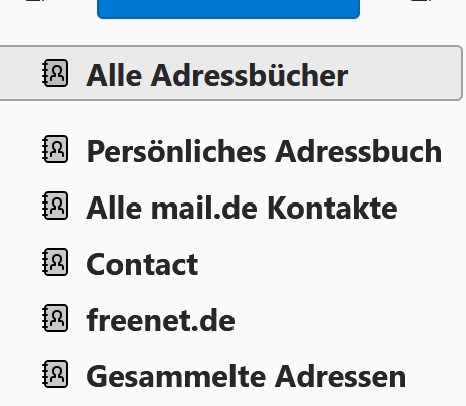Click the freenet.de address book icon
This screenshot has height=406, width=466.
(x=55, y=318)
